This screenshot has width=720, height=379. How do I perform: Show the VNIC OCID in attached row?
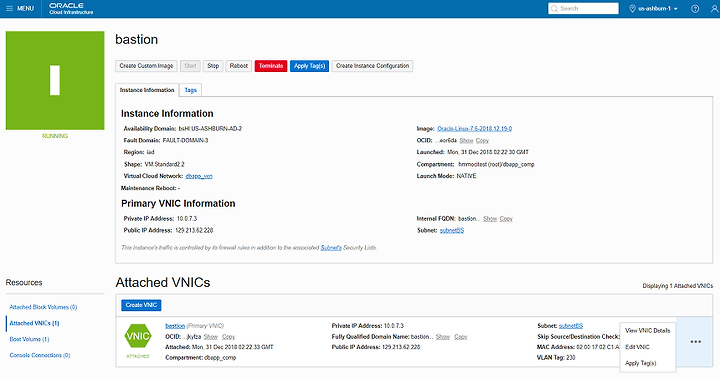click(211, 337)
